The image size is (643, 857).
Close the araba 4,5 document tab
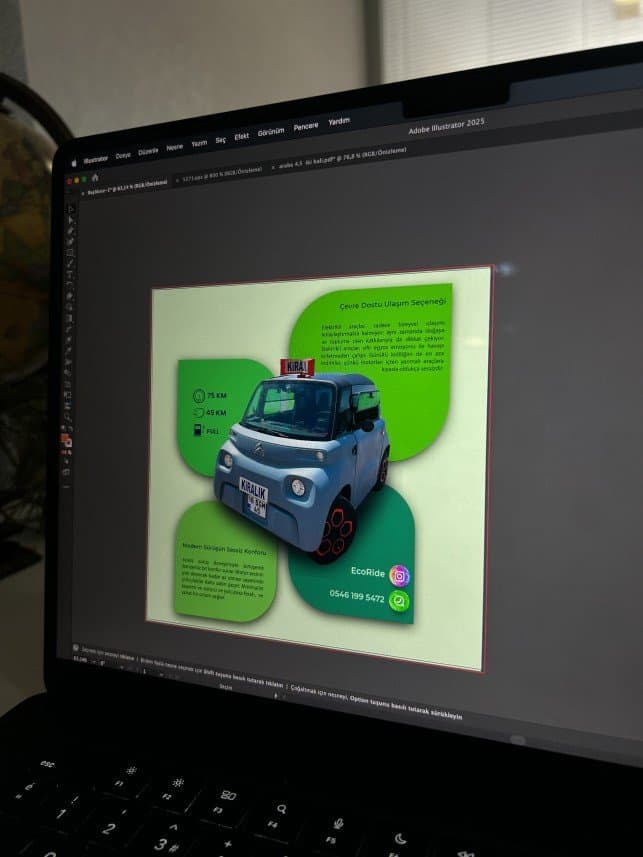pos(273,167)
